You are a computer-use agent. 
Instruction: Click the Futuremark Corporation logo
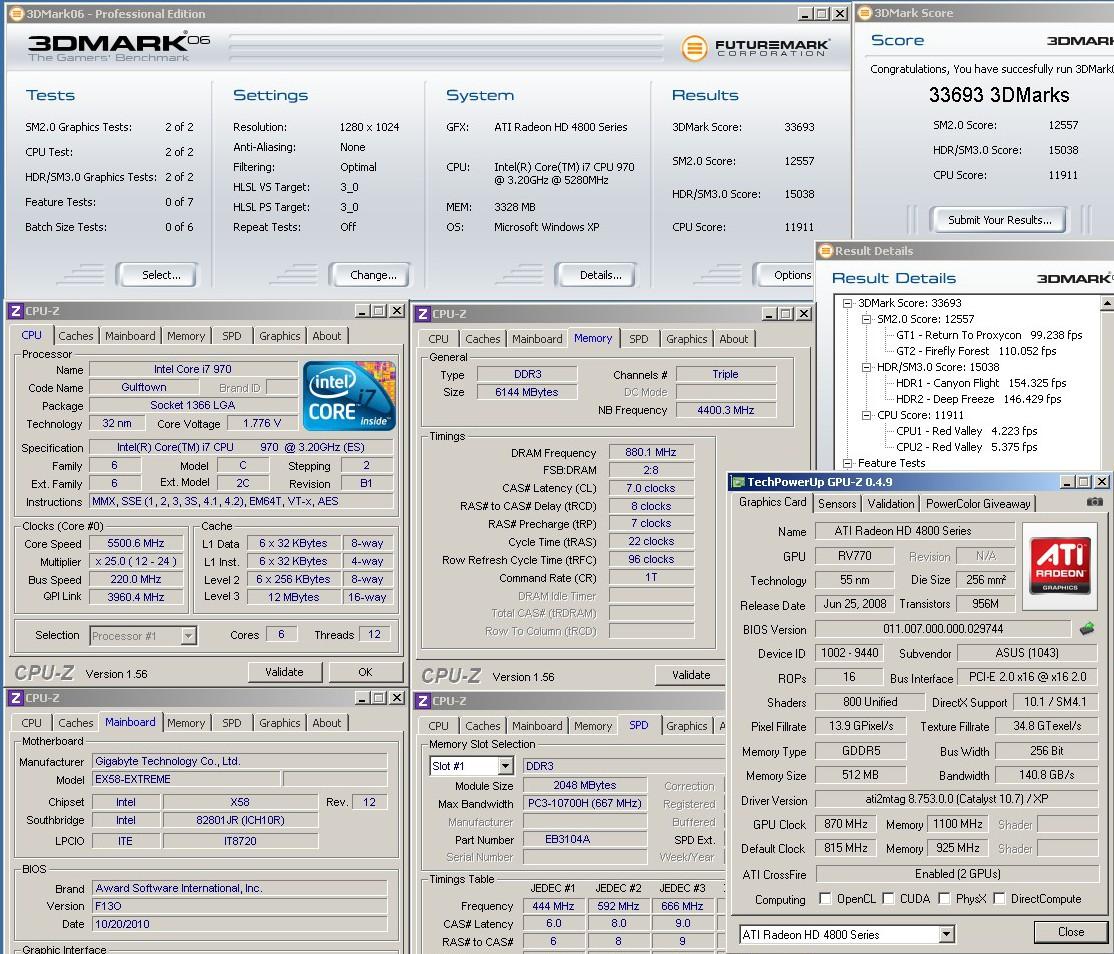click(x=755, y=48)
